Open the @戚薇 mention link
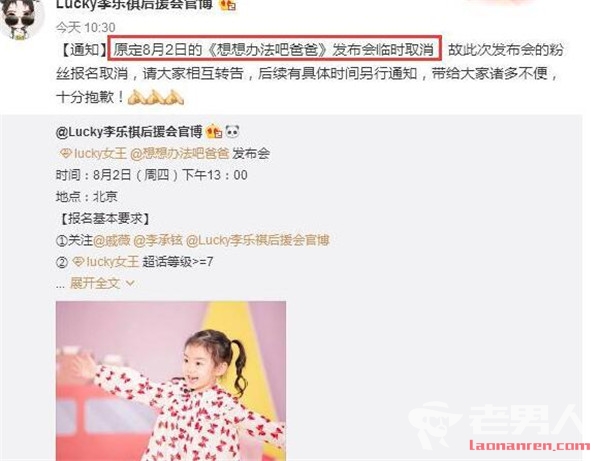This screenshot has width=600, height=461. [111, 241]
